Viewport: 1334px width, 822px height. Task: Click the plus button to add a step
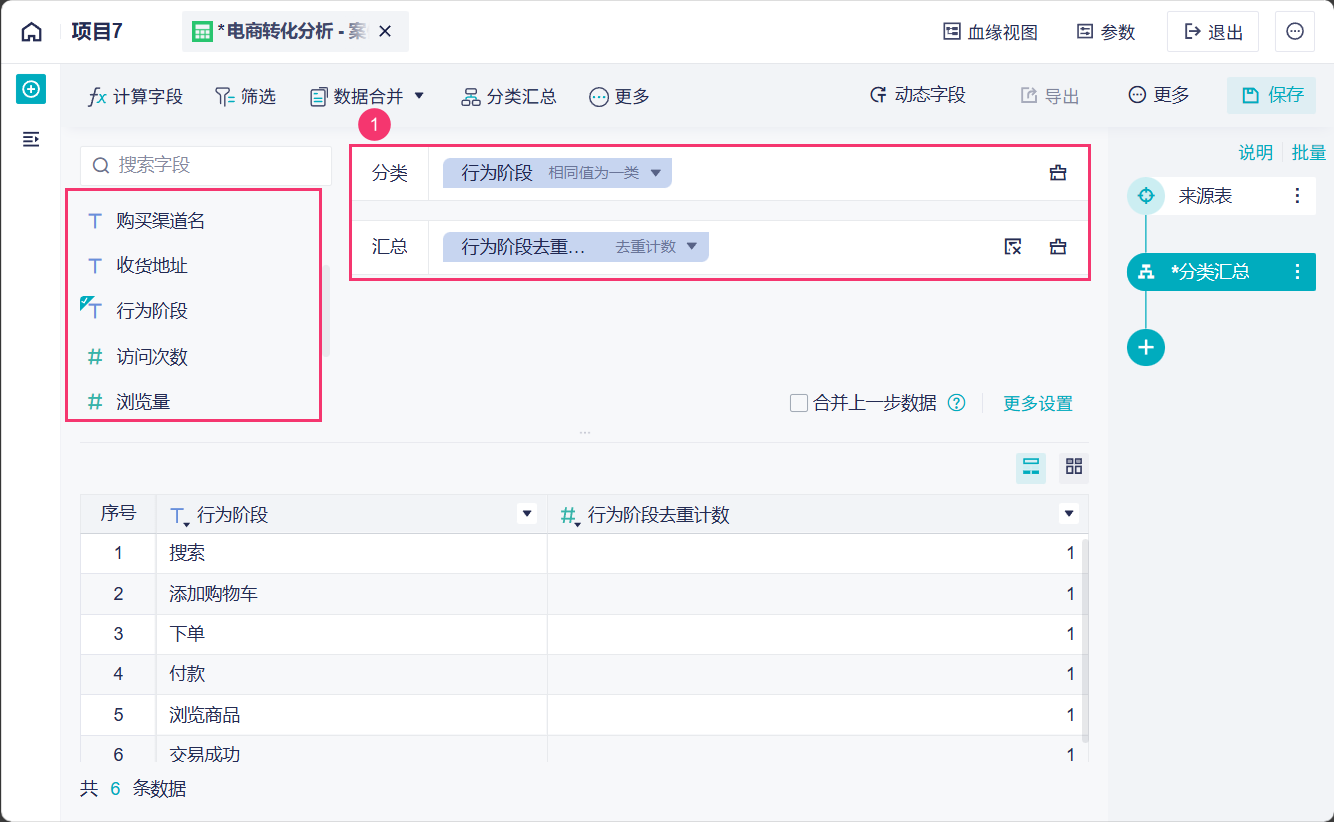[x=1146, y=347]
